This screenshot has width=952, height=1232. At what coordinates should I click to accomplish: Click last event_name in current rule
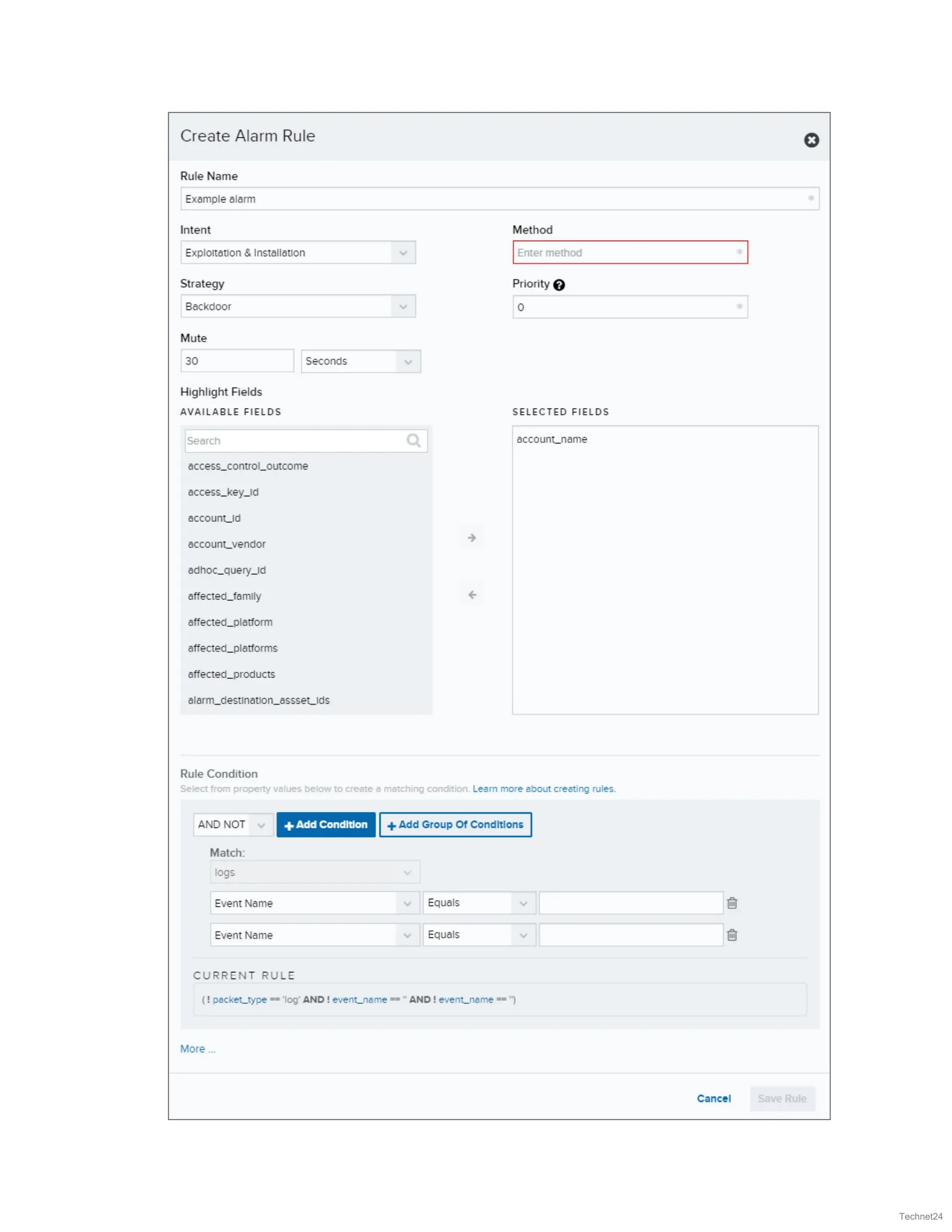[x=466, y=1000]
